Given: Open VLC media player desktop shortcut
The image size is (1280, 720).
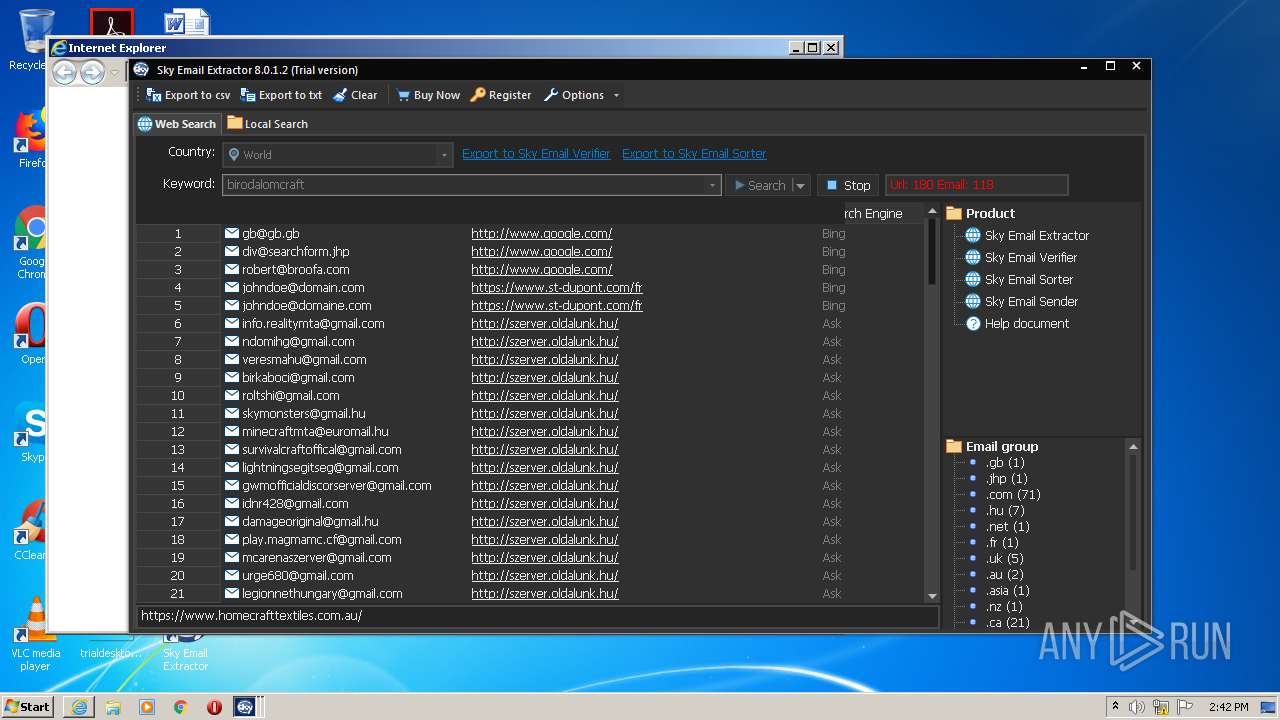Looking at the screenshot, I should pyautogui.click(x=35, y=635).
